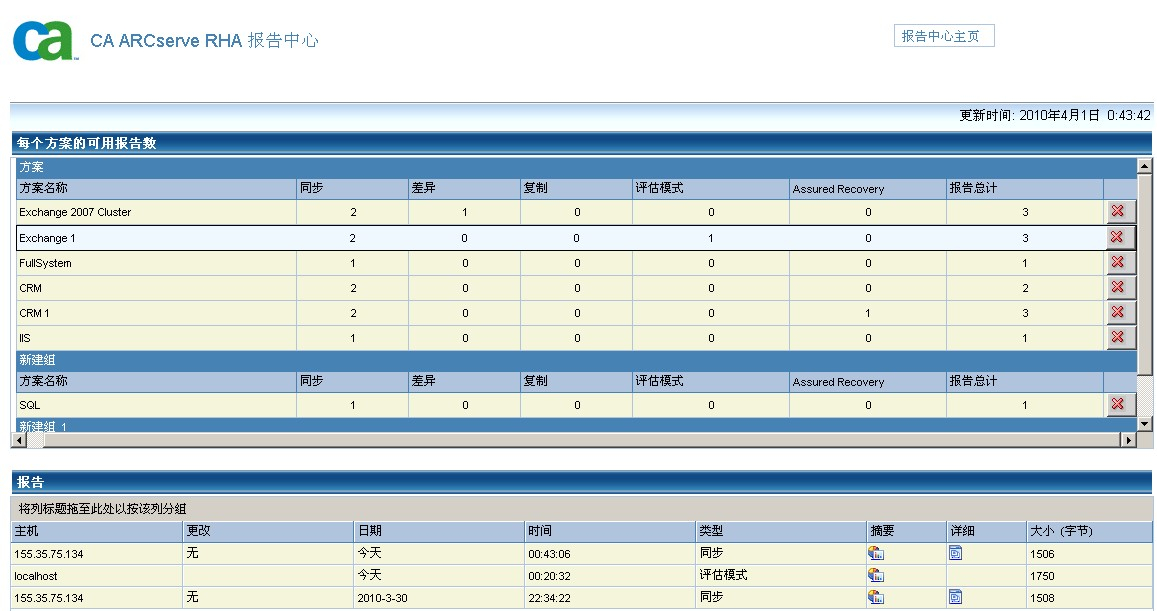The width and height of the screenshot is (1157, 611).
Task: Select the FullSystem scenario name
Action: click(x=45, y=263)
